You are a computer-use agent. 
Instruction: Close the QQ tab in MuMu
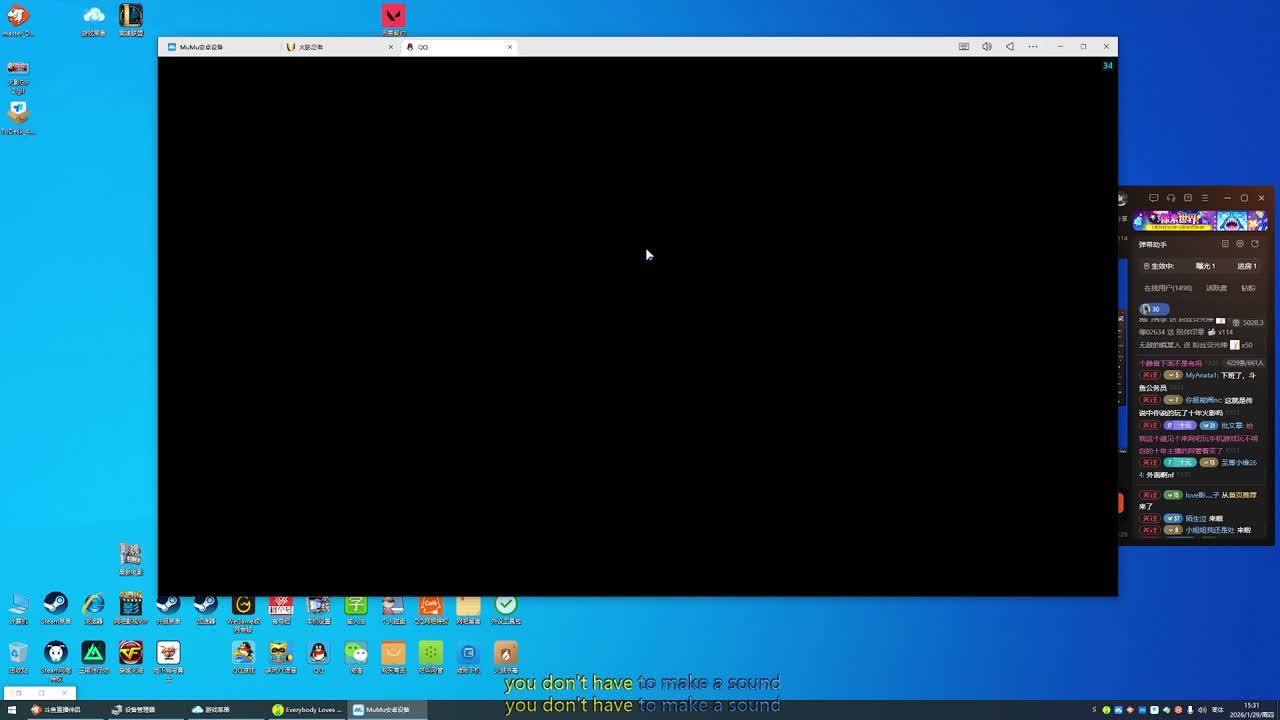[x=510, y=47]
